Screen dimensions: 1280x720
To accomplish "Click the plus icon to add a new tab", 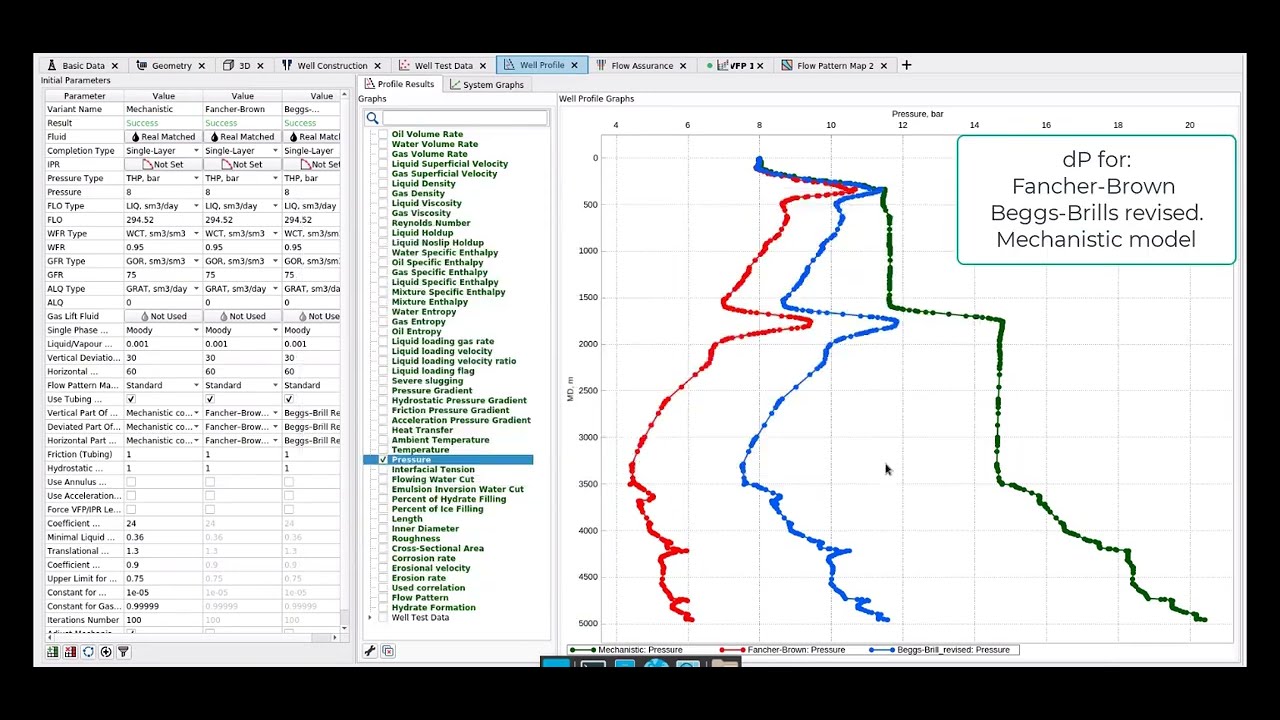I will click(x=906, y=65).
